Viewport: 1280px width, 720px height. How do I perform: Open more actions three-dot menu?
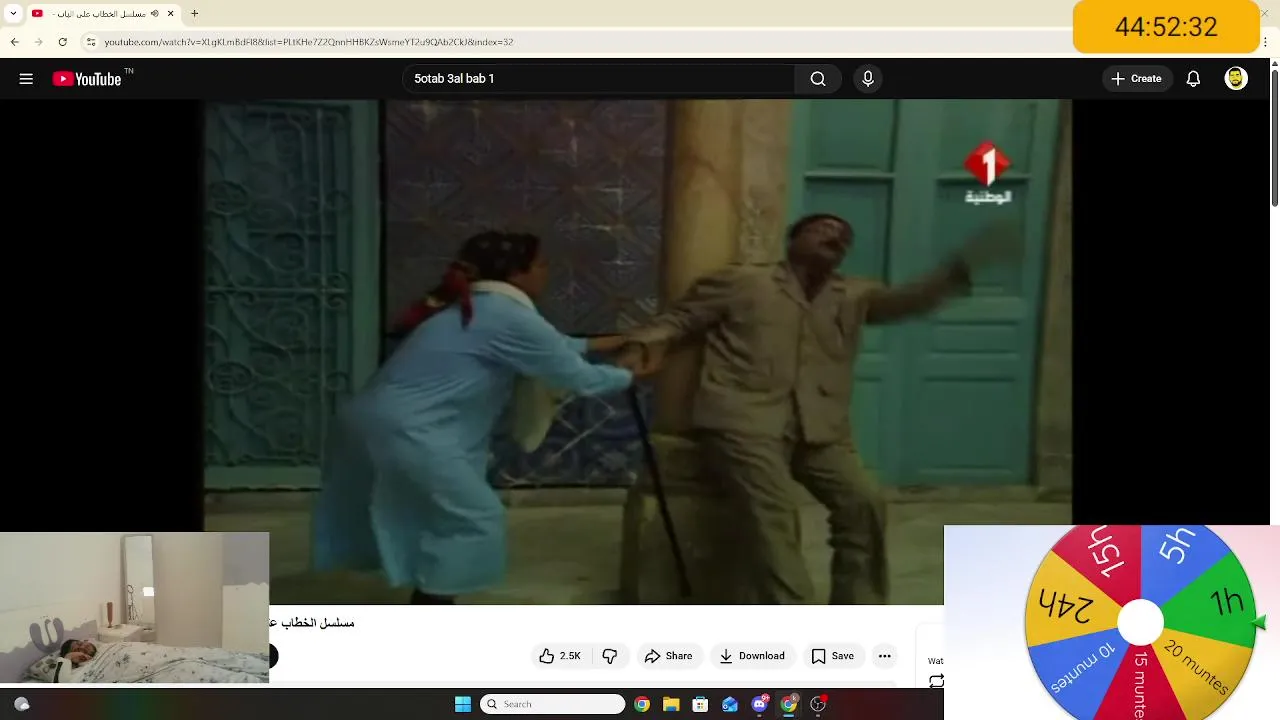(884, 656)
